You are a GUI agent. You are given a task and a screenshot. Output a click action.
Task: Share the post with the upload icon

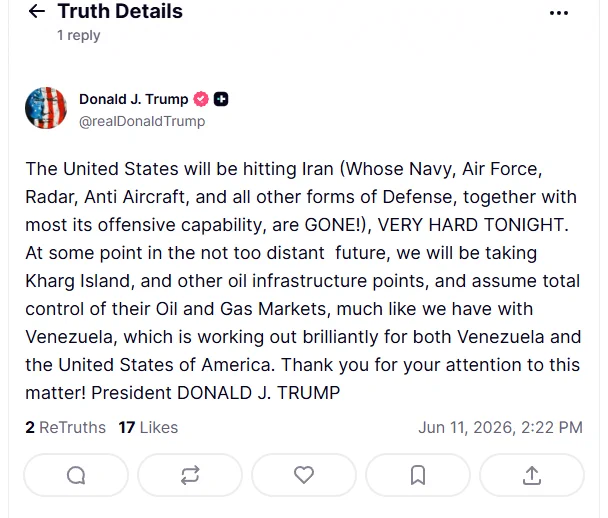click(x=532, y=475)
